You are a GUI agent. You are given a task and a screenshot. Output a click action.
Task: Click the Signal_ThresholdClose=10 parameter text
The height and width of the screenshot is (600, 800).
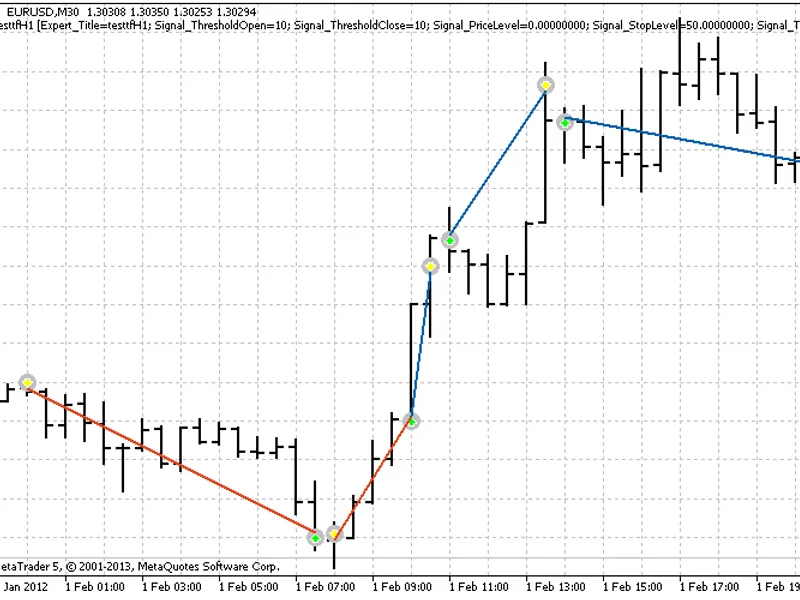tap(362, 25)
